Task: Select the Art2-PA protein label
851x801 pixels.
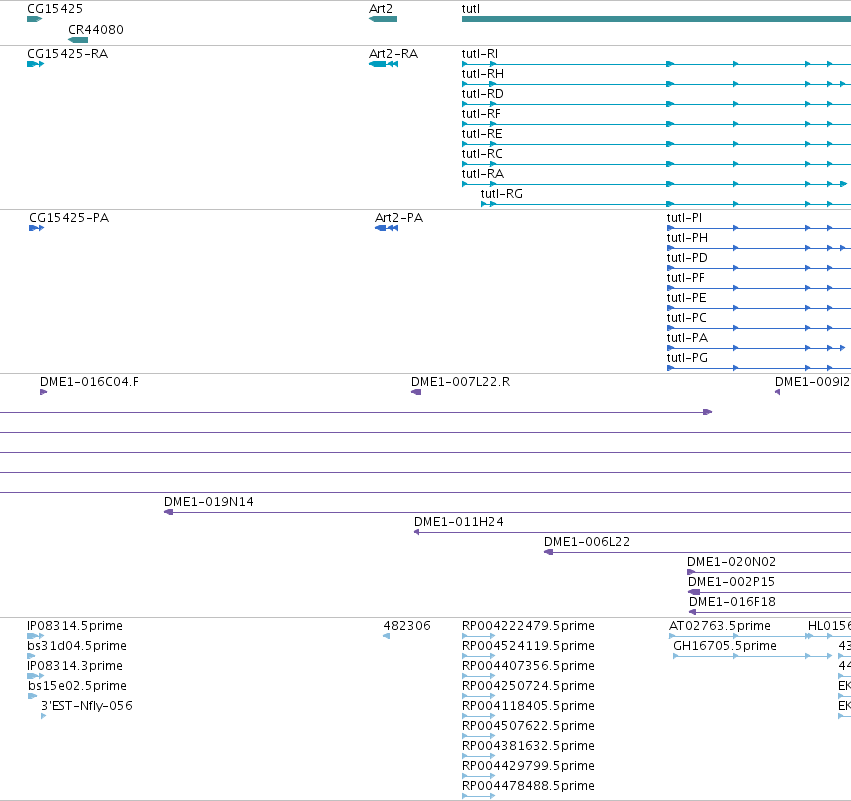Action: tap(399, 218)
